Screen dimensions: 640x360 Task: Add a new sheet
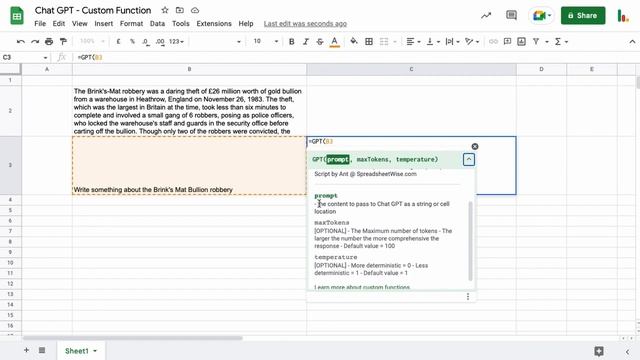pyautogui.click(x=26, y=350)
